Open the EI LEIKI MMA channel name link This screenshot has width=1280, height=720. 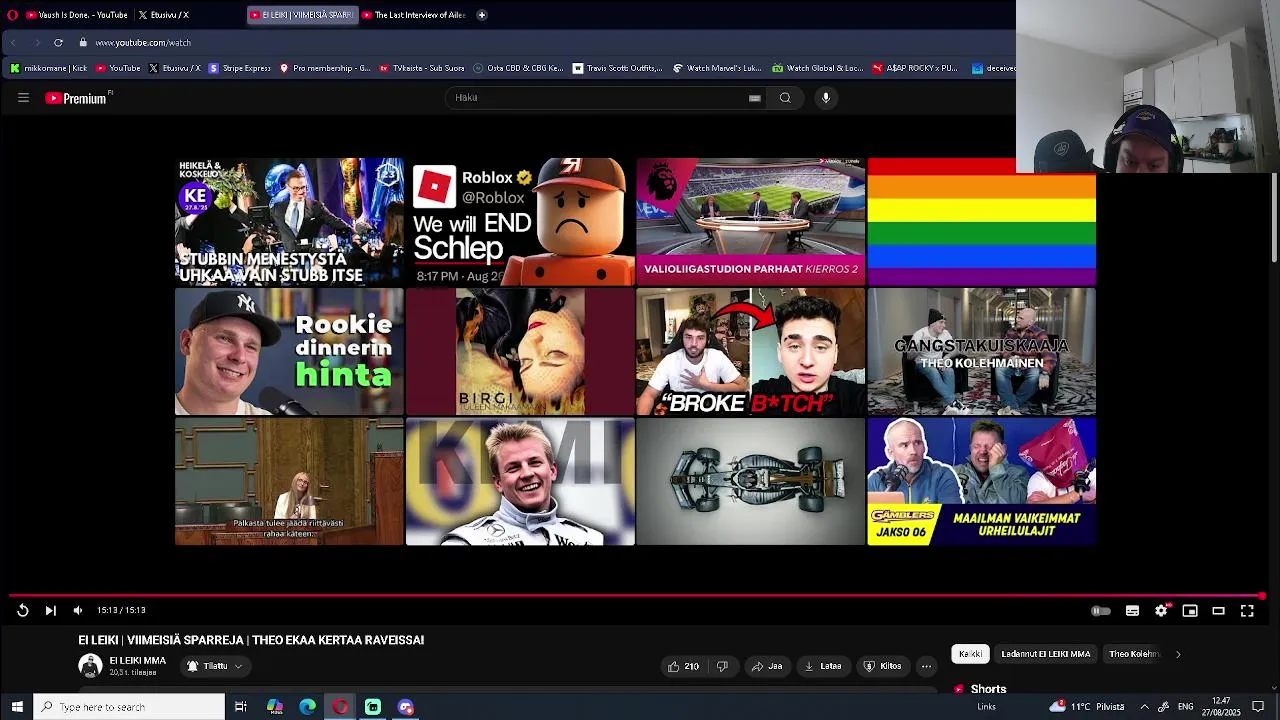click(x=138, y=661)
